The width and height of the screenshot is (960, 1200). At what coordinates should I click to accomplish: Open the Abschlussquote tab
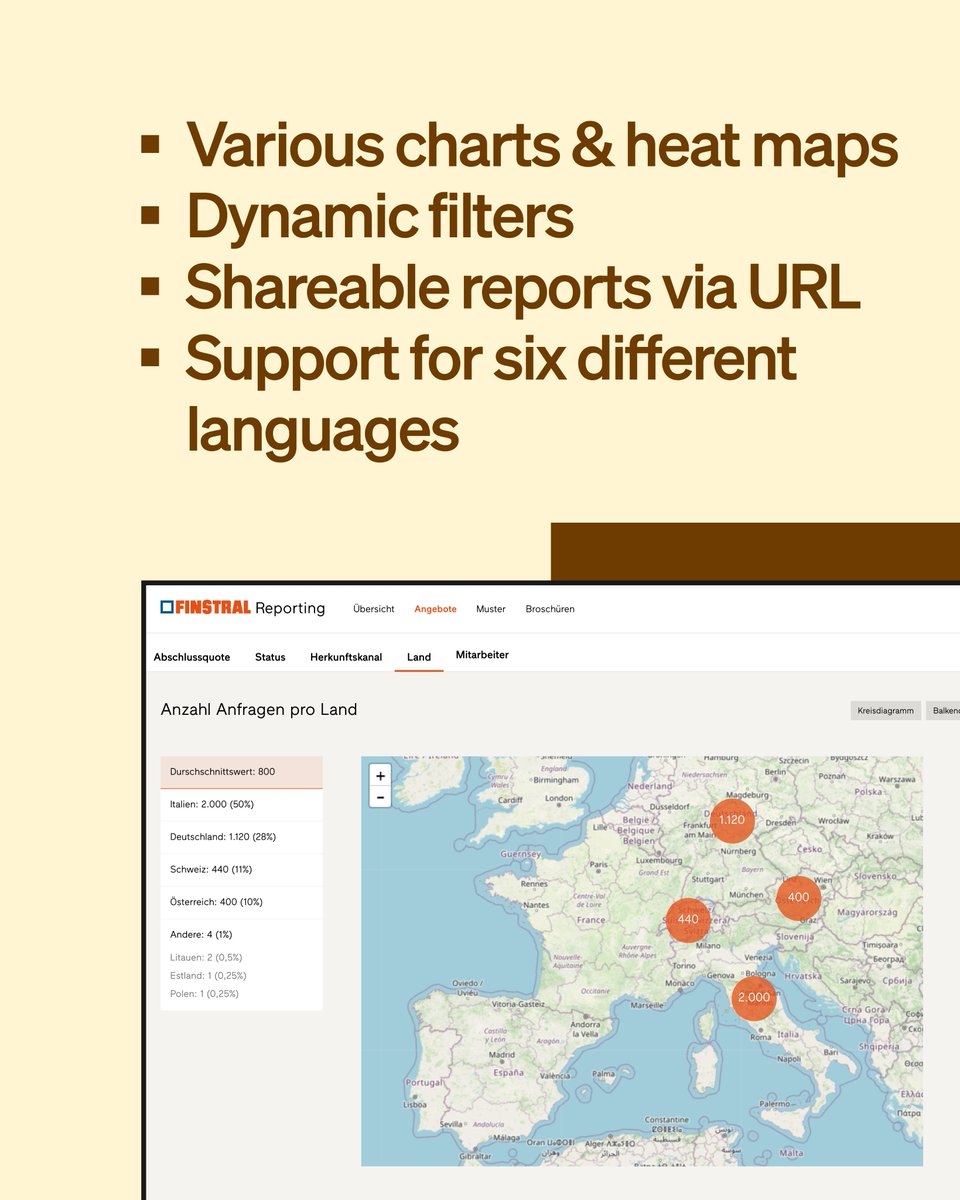coord(191,657)
